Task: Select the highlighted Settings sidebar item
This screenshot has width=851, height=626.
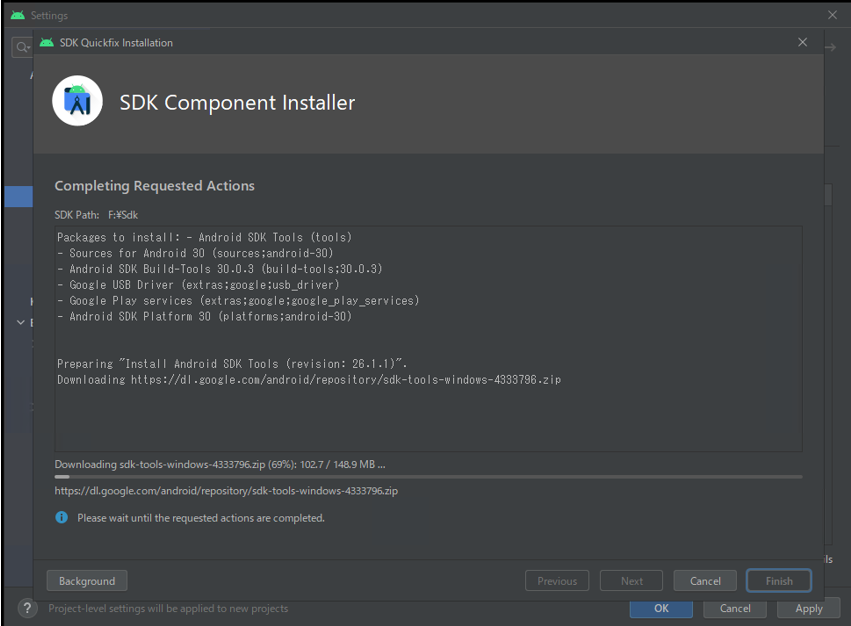Action: pyautogui.click(x=18, y=197)
